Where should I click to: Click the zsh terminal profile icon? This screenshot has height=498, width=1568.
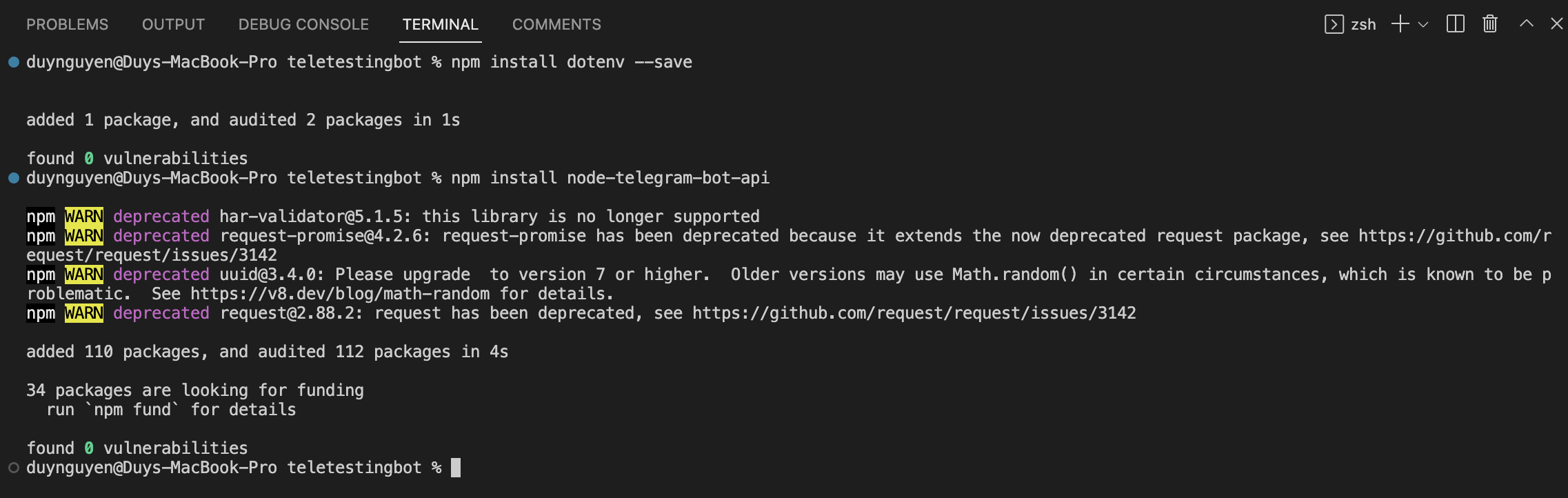click(1334, 25)
